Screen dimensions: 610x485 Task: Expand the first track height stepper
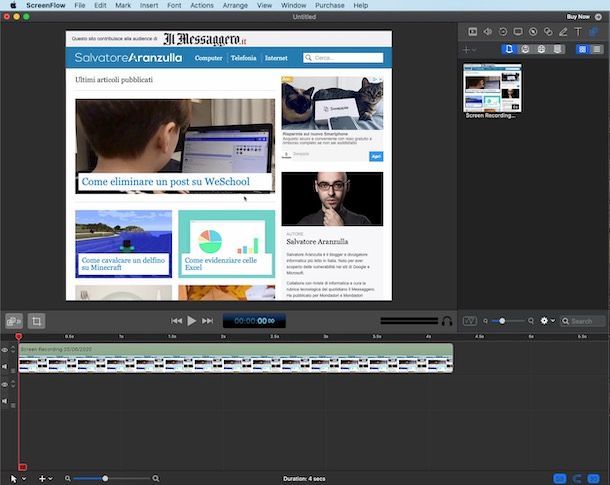pyautogui.click(x=13, y=350)
